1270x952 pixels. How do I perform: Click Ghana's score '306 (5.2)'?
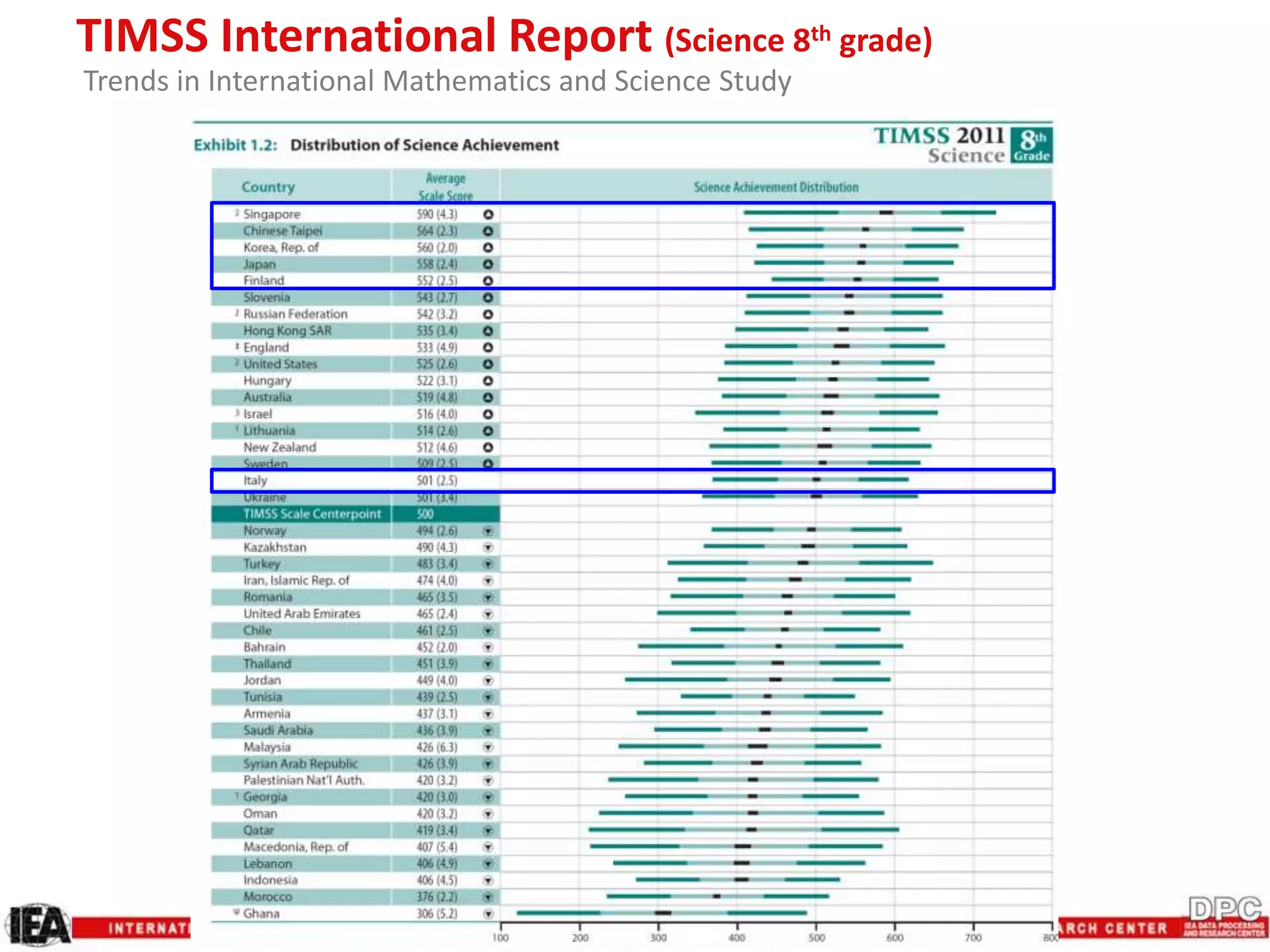coord(437,914)
